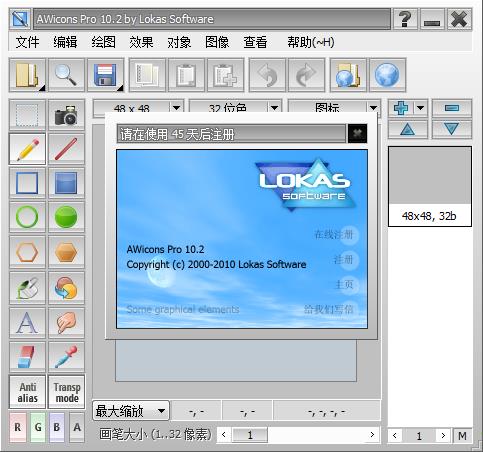Select the Text tool letter A
The image size is (483, 452).
(27, 323)
